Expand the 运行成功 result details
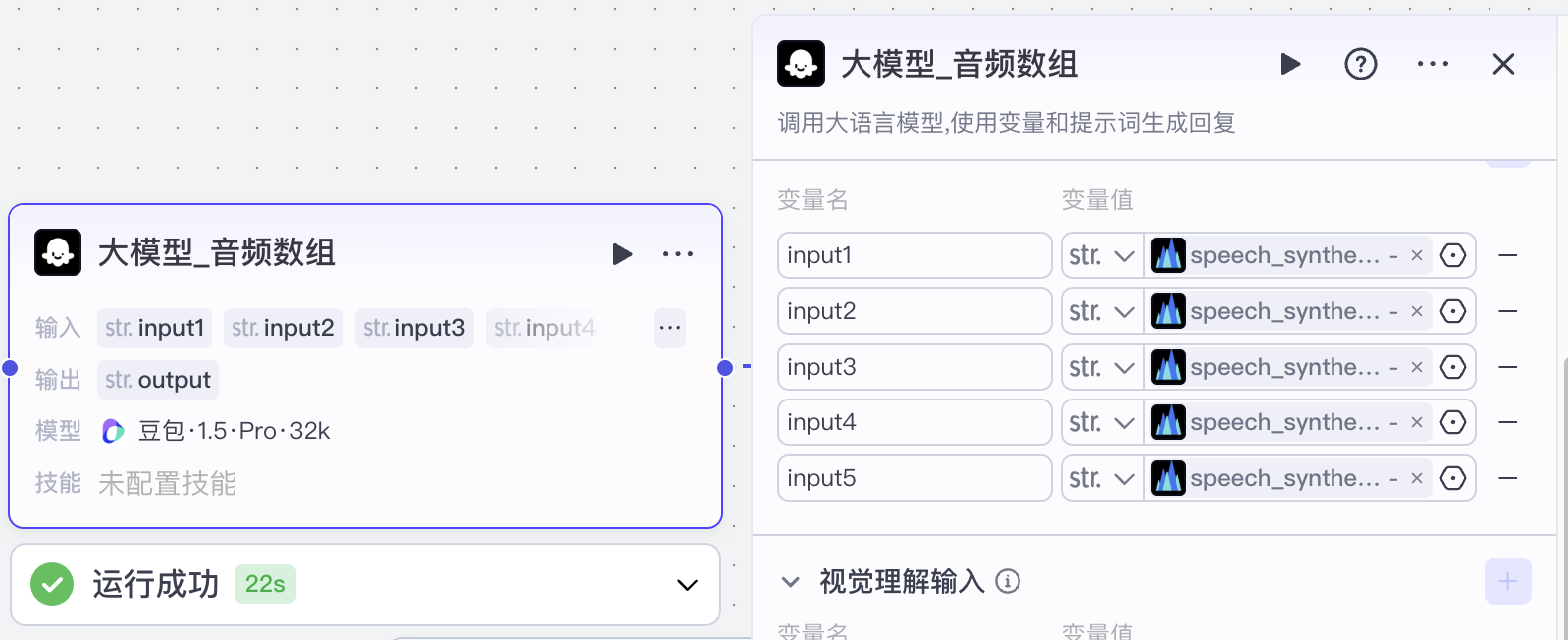The image size is (1568, 640). pos(686,585)
